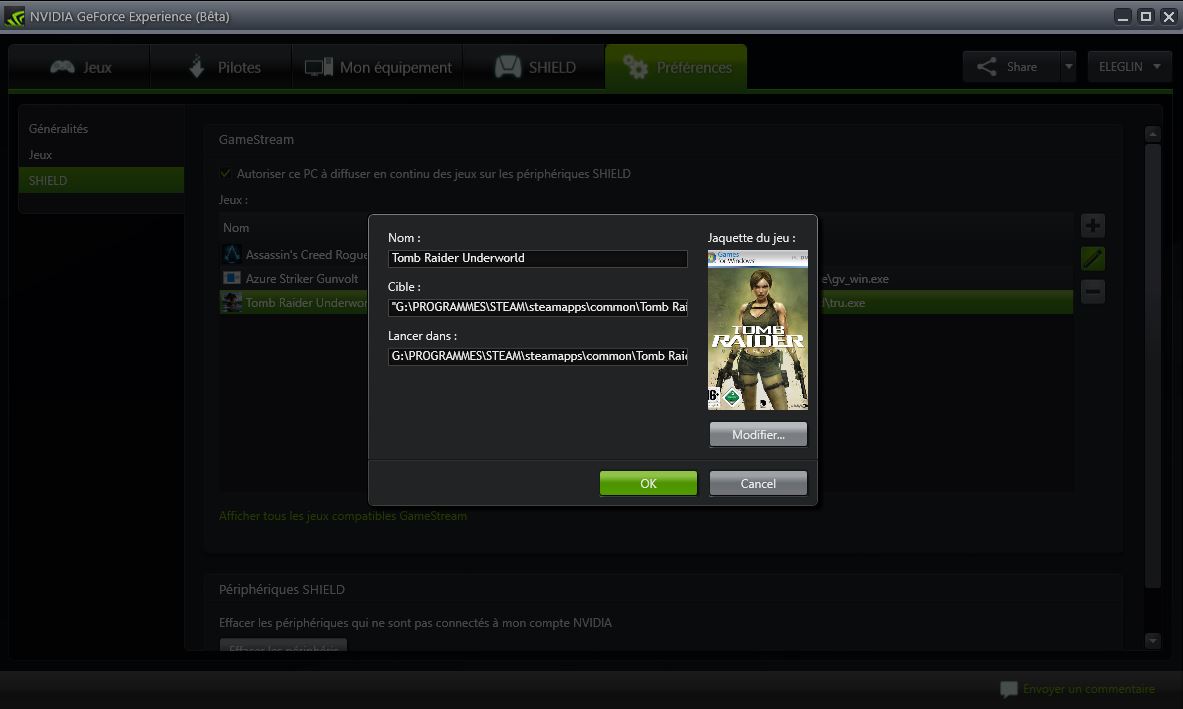Confirm with the OK button
The width and height of the screenshot is (1183, 709).
[x=648, y=483]
